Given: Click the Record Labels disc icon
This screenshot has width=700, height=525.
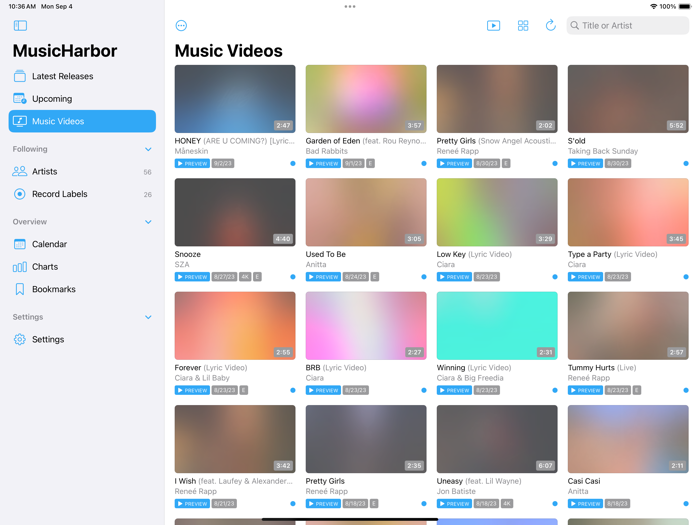Looking at the screenshot, I should coord(20,194).
